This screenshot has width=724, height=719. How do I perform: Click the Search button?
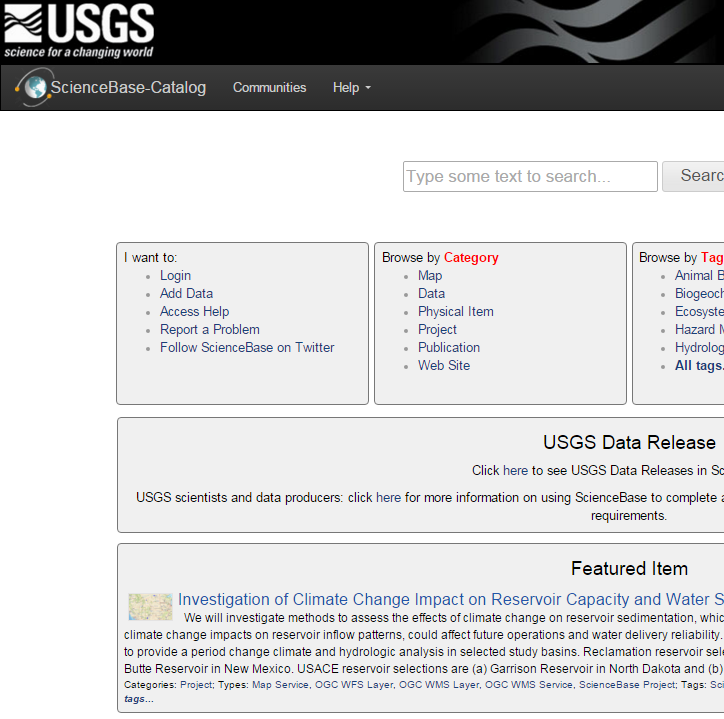694,176
